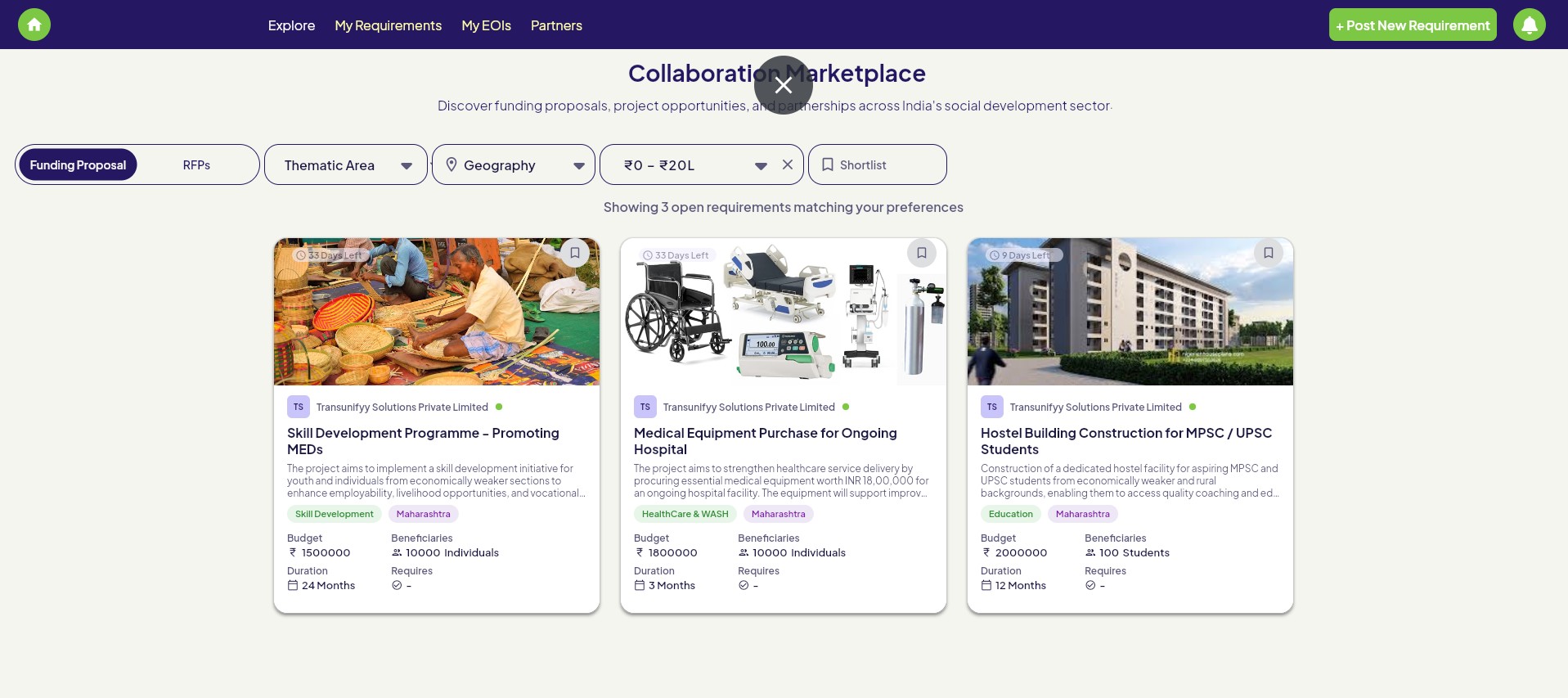Click the Collaboration Marketplace heading
The height and width of the screenshot is (698, 1568).
point(777,74)
